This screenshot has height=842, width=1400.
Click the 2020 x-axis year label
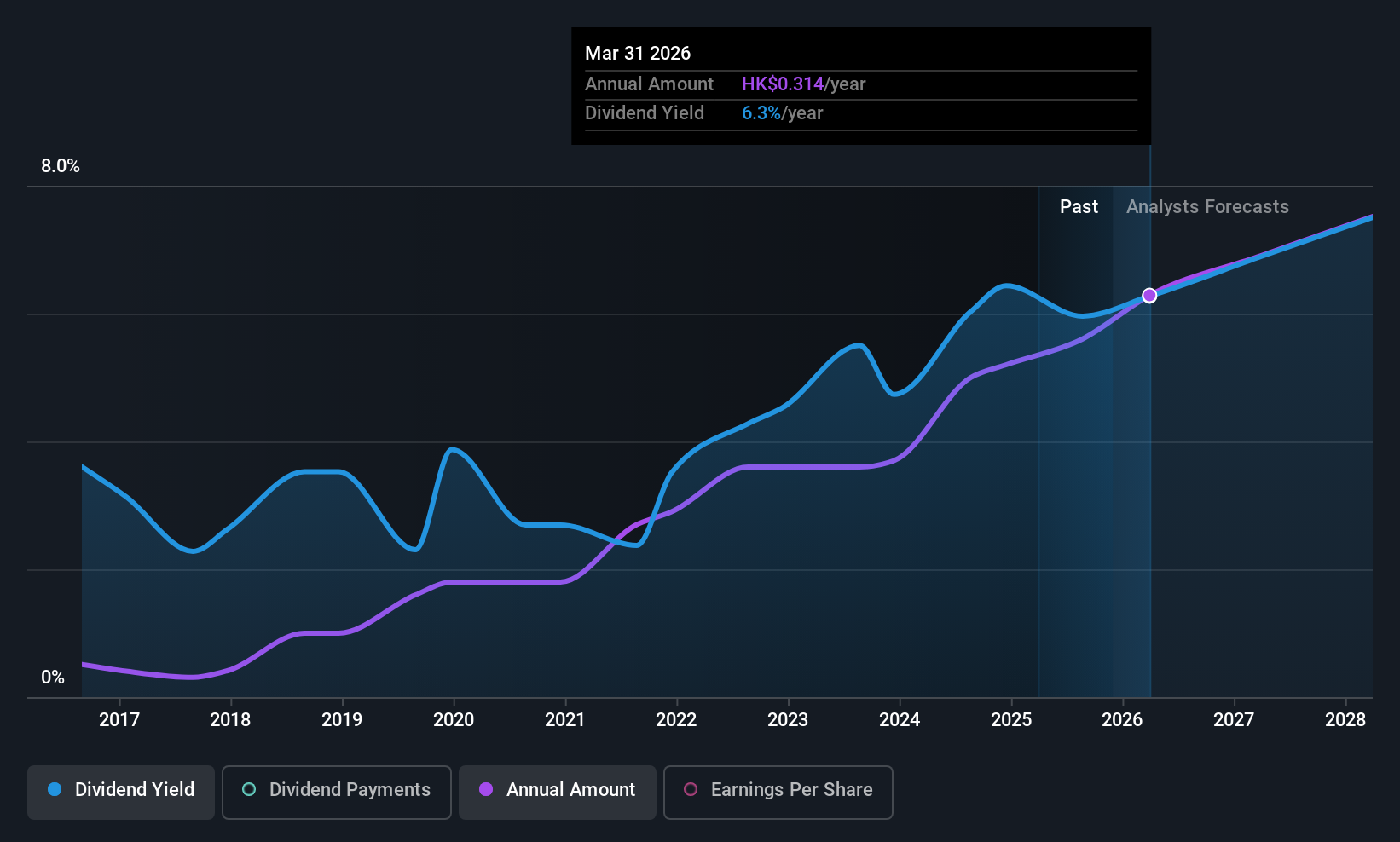(x=454, y=719)
